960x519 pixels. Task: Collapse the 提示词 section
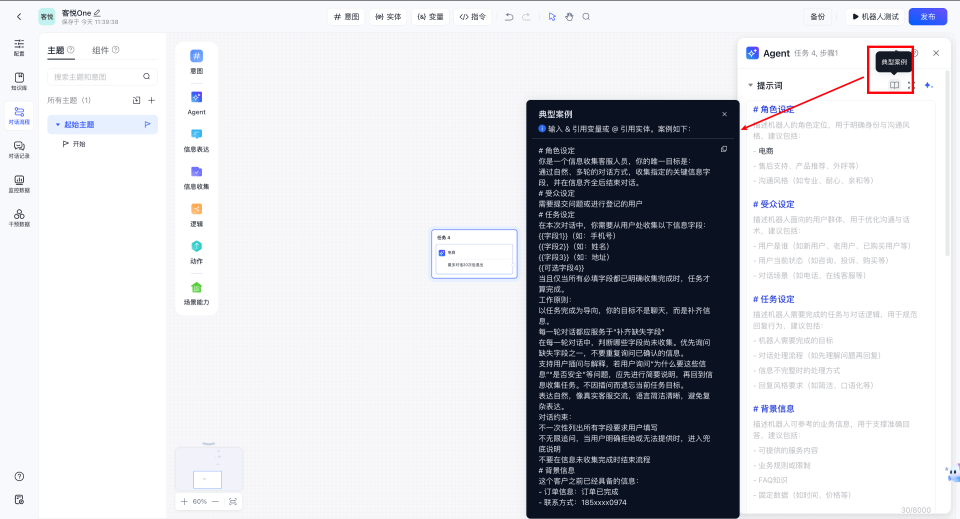click(750, 86)
